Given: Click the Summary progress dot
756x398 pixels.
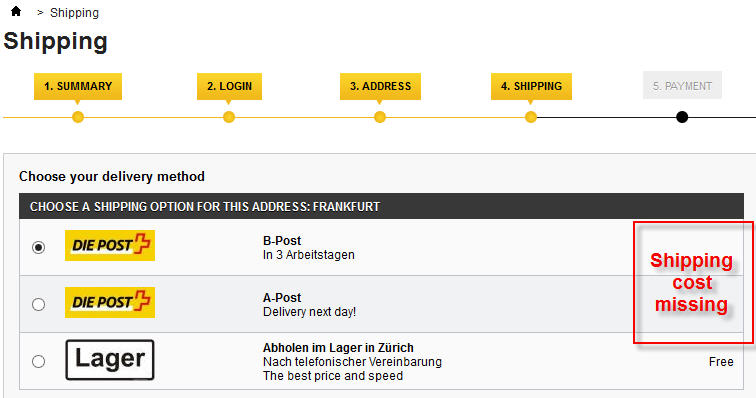Looking at the screenshot, I should coord(78,117).
